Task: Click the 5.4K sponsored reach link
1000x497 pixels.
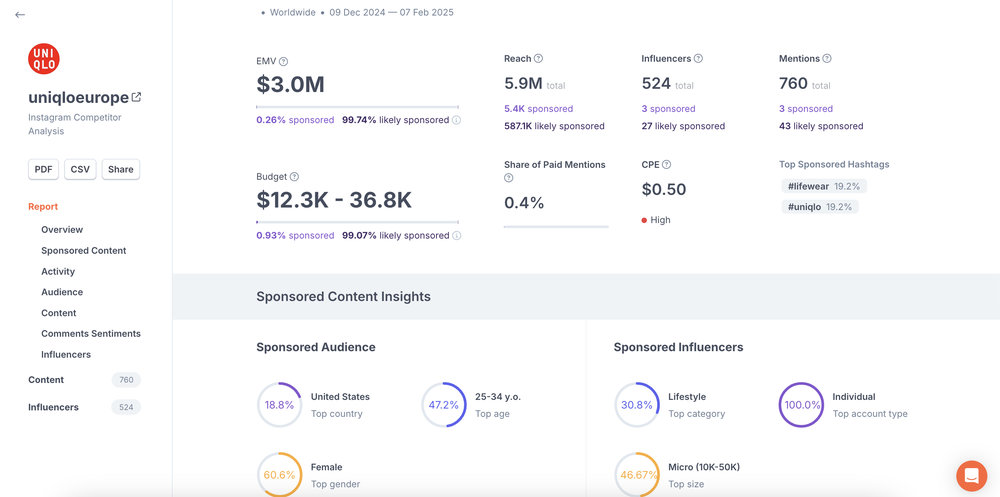Action: point(538,108)
